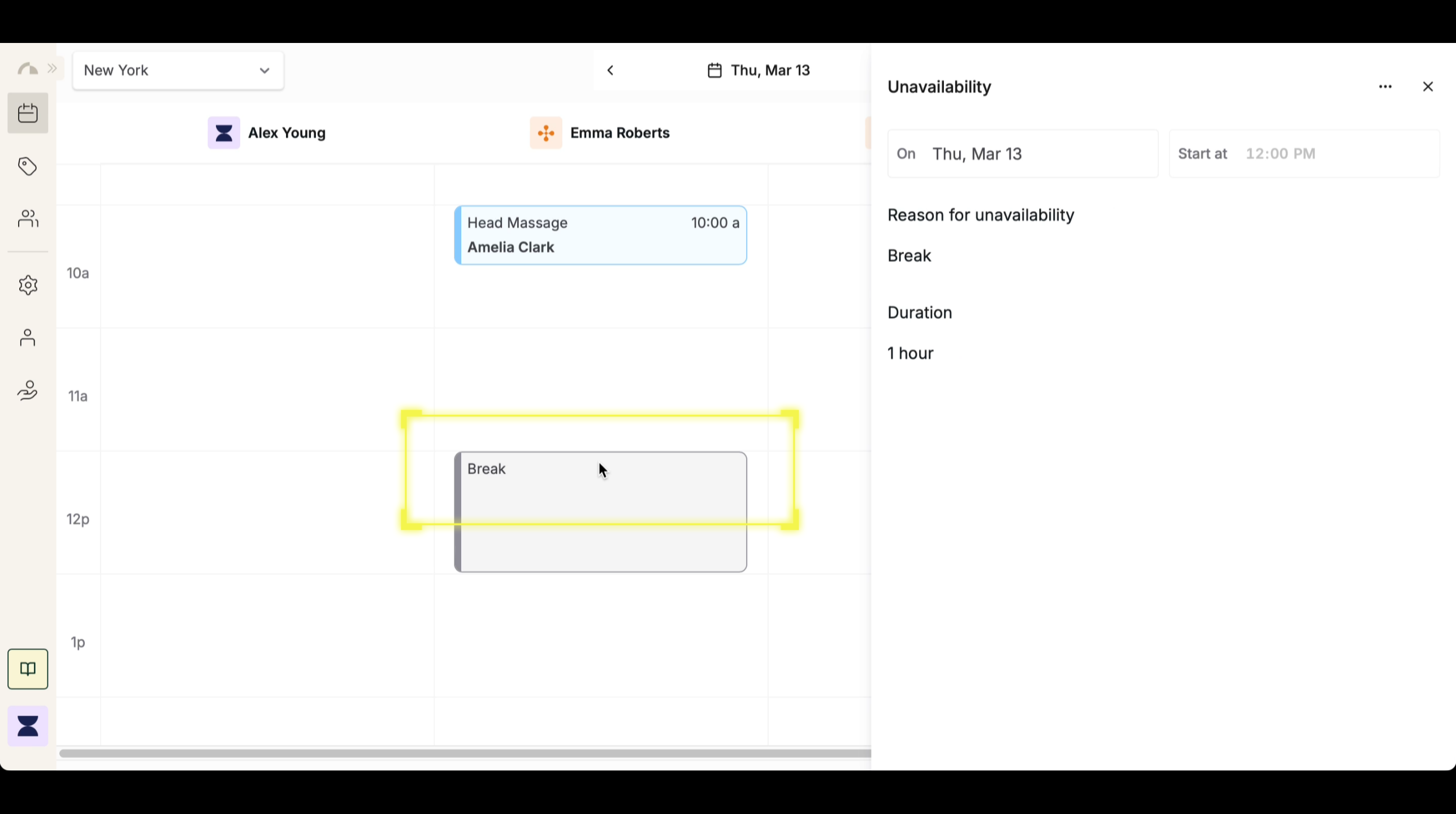1456x814 pixels.
Task: Go to previous day with left chevron
Action: pos(610,71)
